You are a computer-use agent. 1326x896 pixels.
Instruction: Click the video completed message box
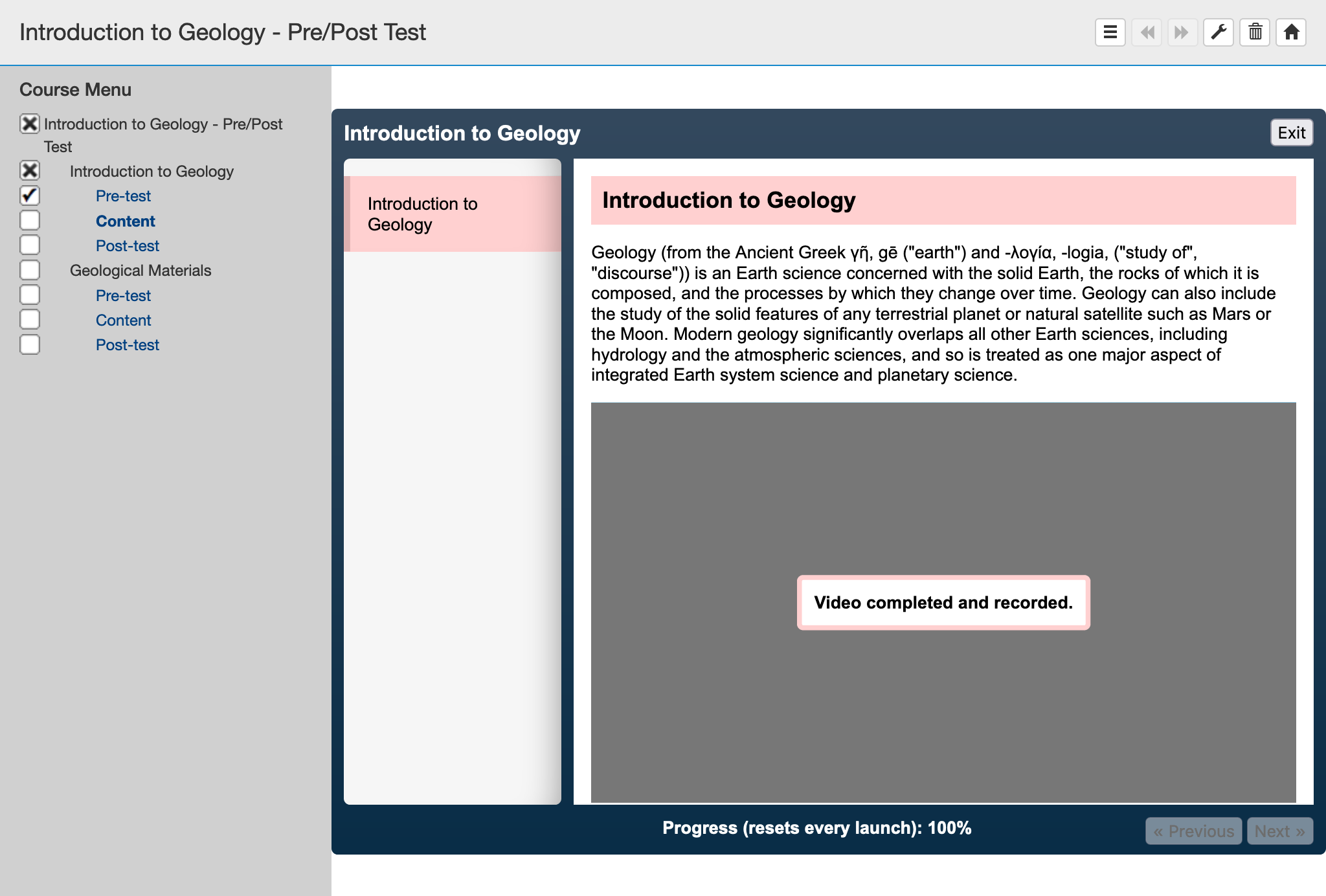[x=943, y=603]
